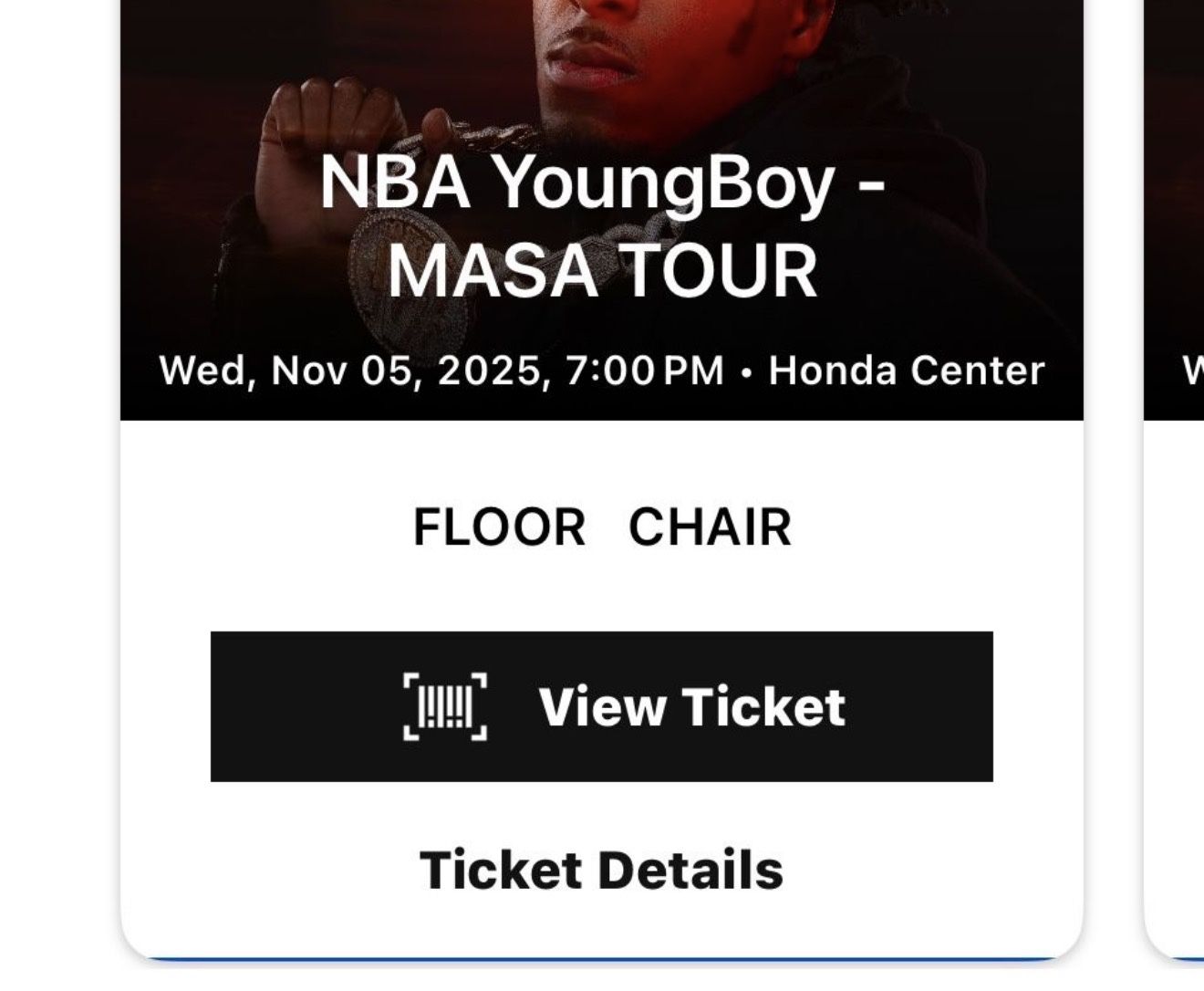The height and width of the screenshot is (991, 1204).
Task: Tap the ticket barcode glyph inside black button
Action: 444,707
